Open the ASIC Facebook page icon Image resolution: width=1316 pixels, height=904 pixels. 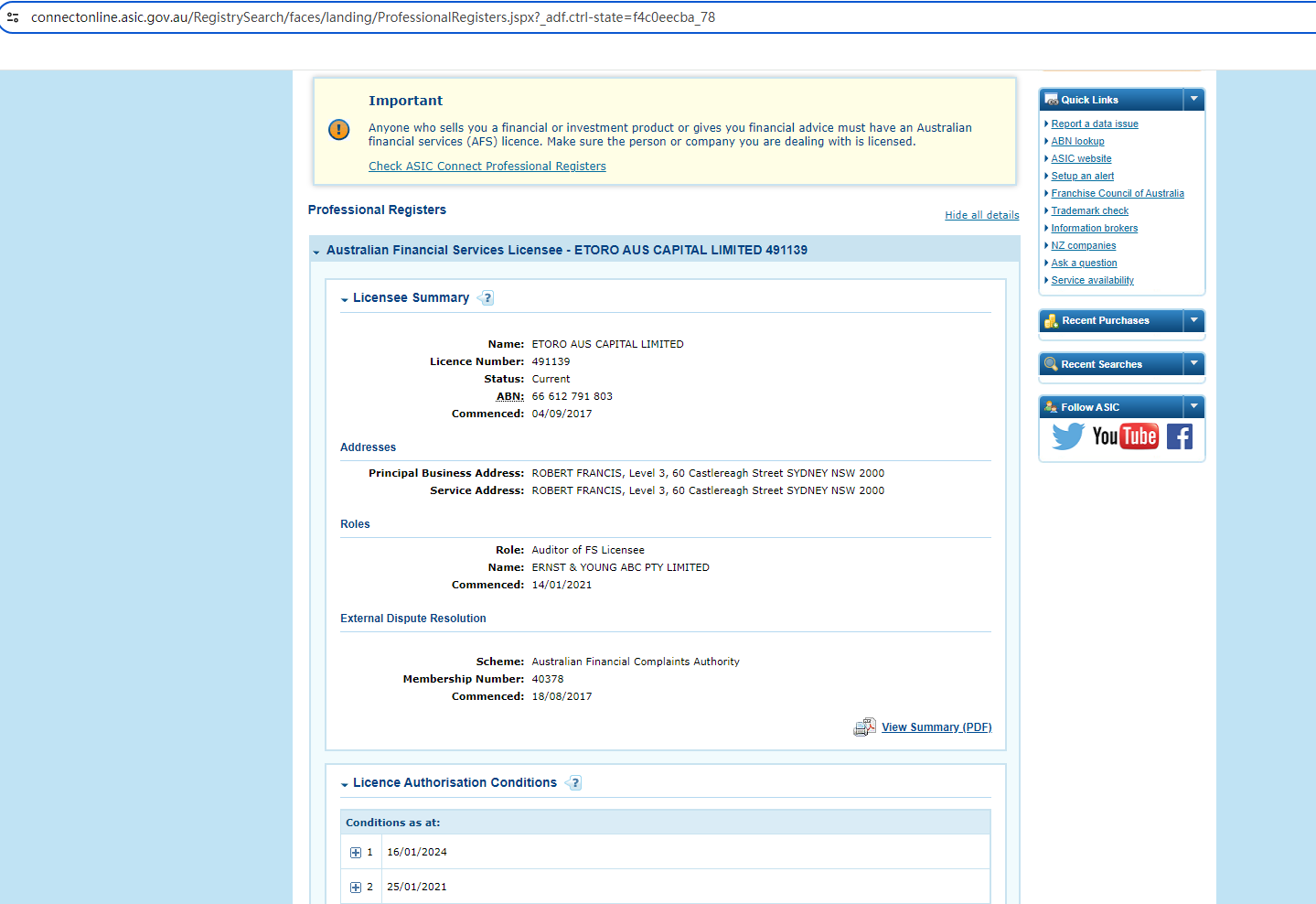pos(1180,436)
